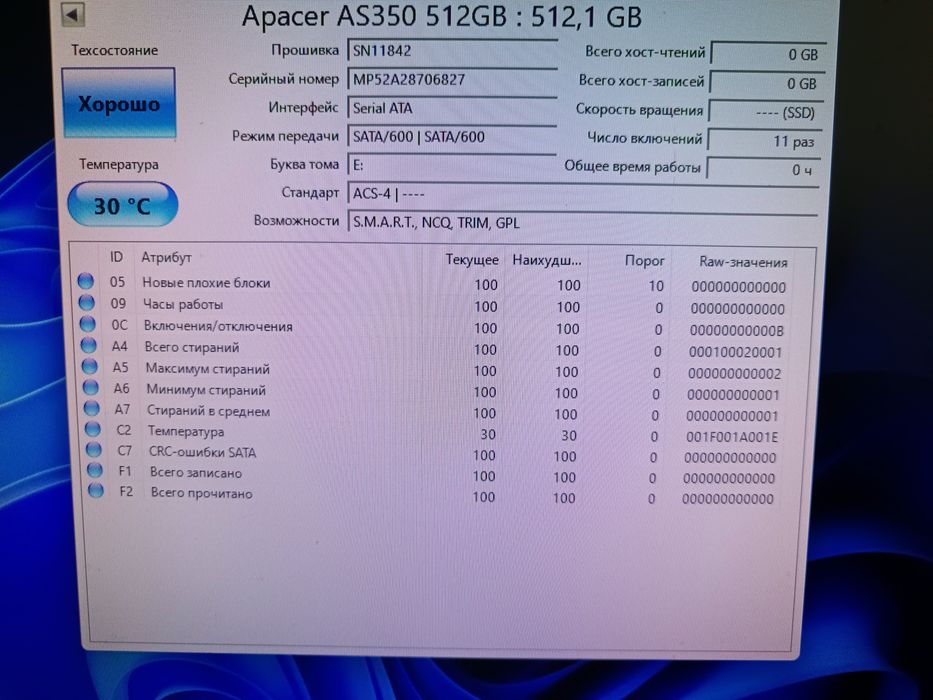Select attribute text 'Всего стираний'
The height and width of the screenshot is (700, 933).
pyautogui.click(x=192, y=347)
